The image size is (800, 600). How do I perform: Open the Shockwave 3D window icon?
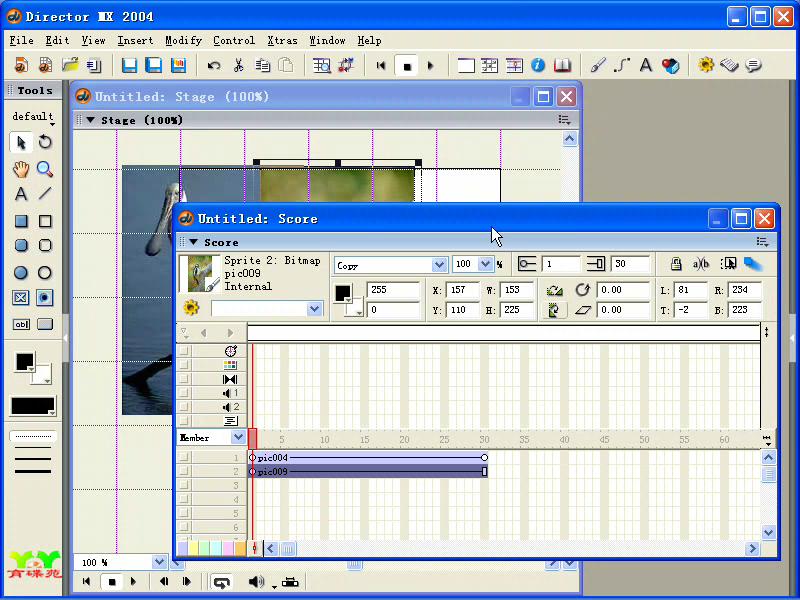[670, 65]
